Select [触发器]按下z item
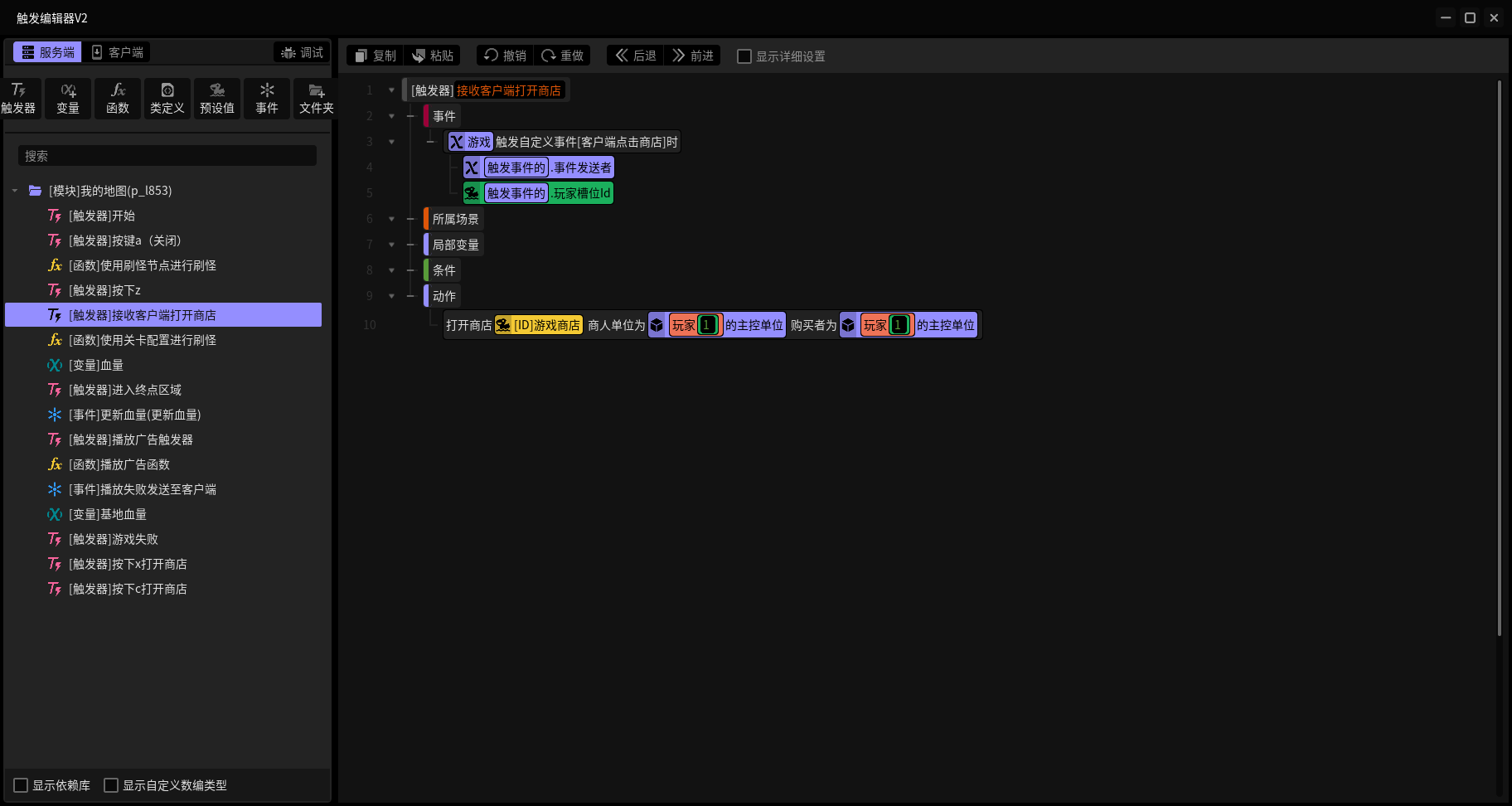Image resolution: width=1512 pixels, height=806 pixels. tap(163, 290)
